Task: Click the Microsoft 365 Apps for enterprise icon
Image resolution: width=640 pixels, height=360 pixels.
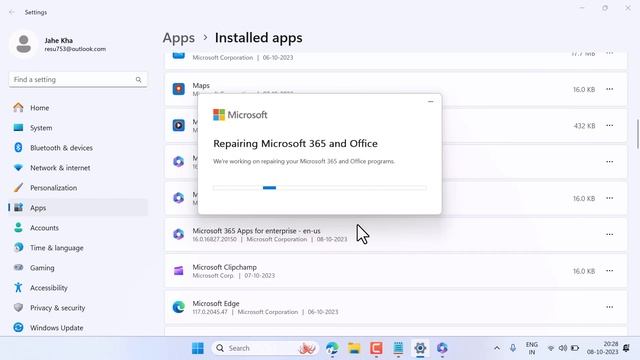Action: click(178, 234)
